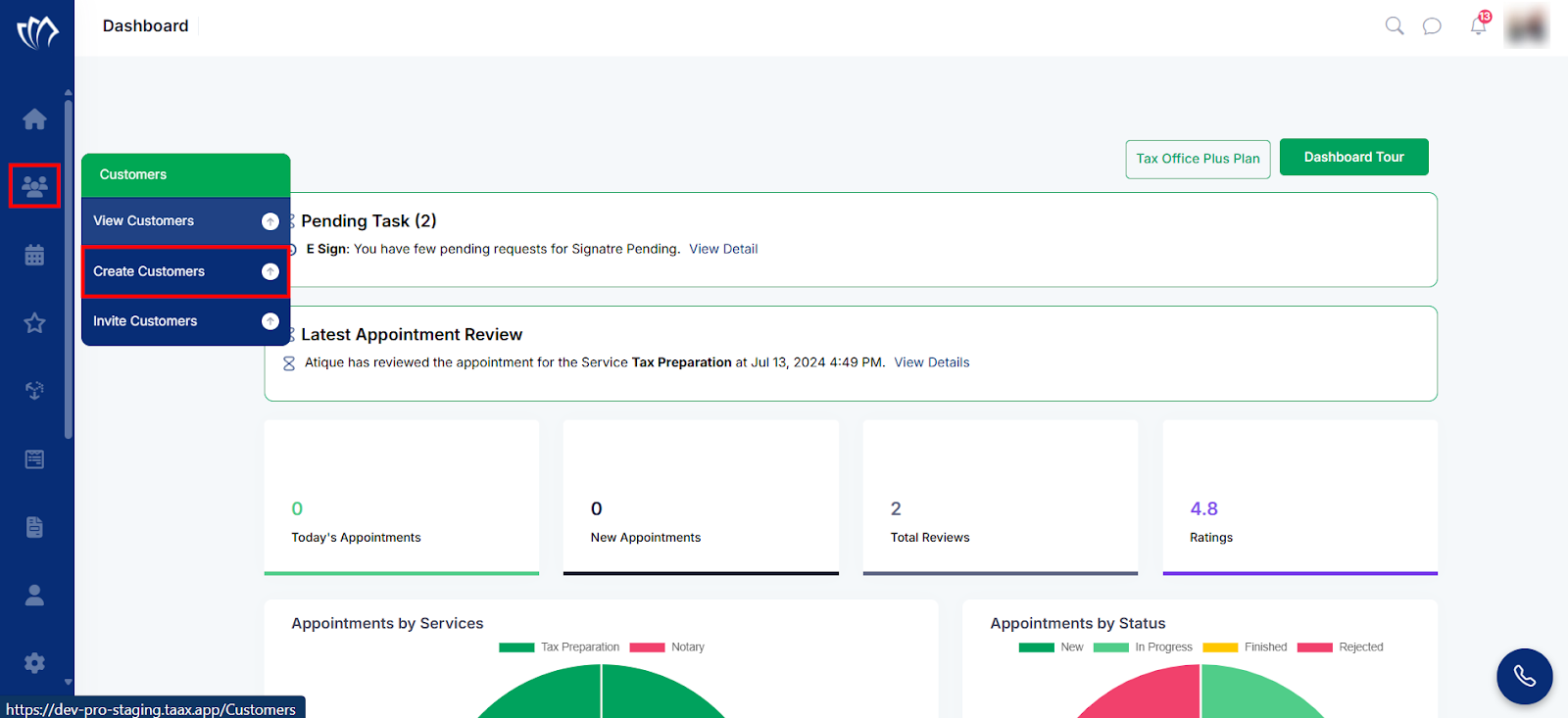Click the sidebar scroll down arrow

[68, 682]
